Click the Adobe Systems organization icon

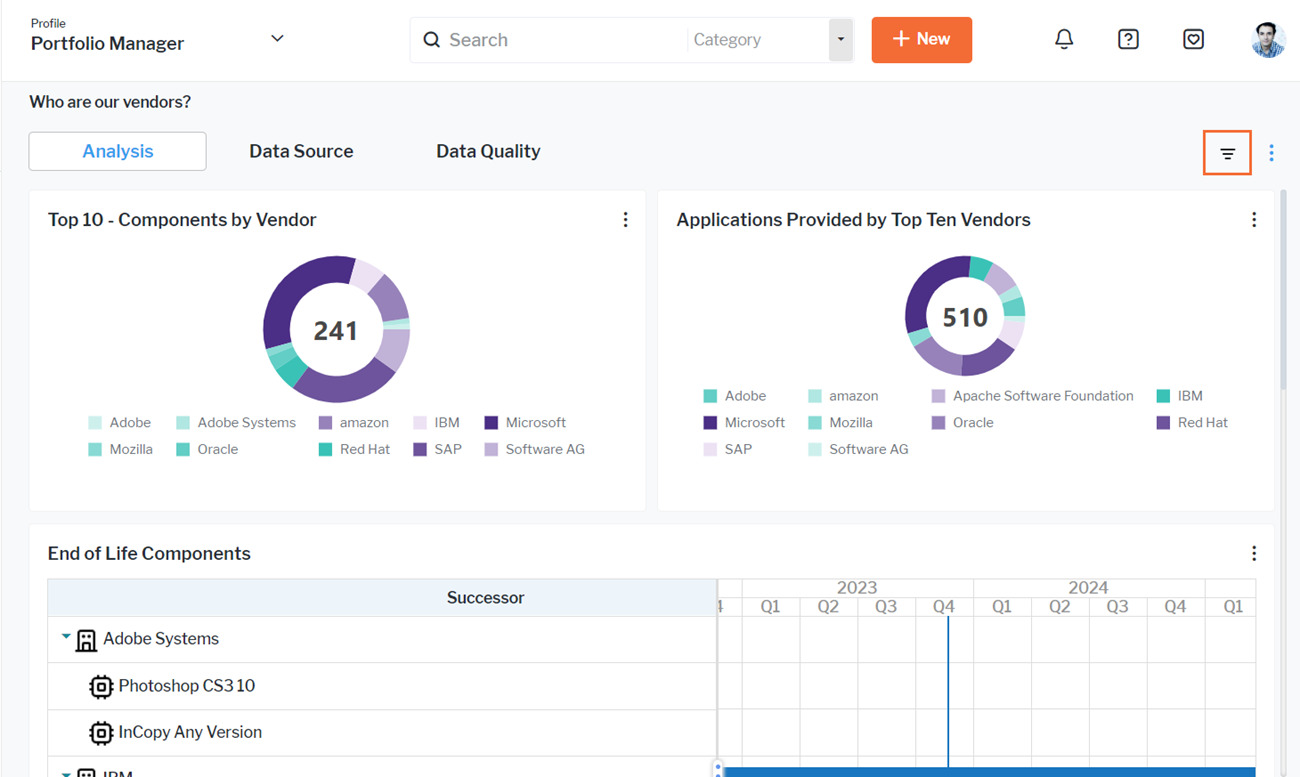tap(87, 639)
